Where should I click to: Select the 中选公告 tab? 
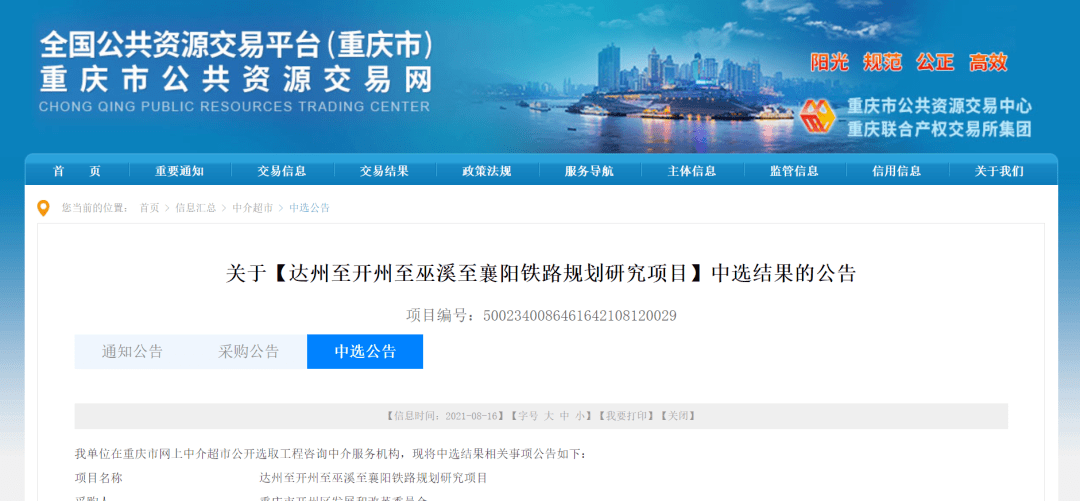pyautogui.click(x=365, y=351)
